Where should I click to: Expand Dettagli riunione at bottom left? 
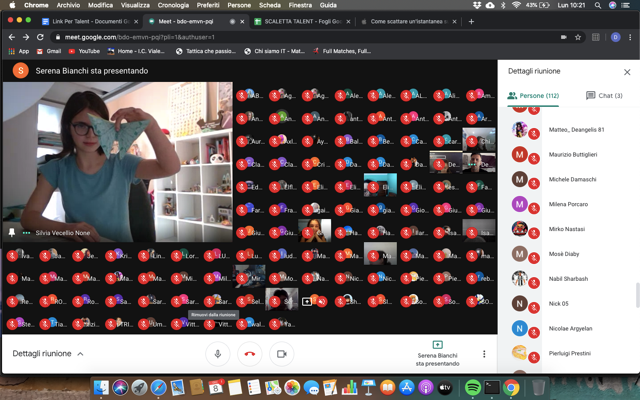tap(48, 353)
